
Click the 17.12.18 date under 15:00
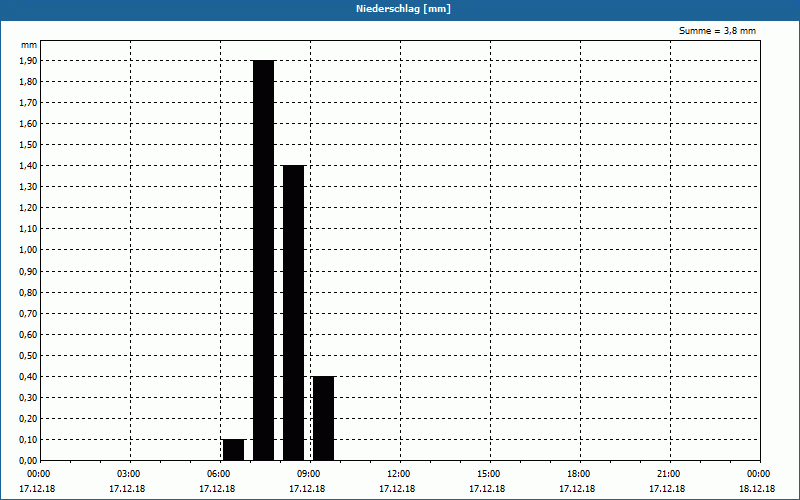(x=487, y=489)
